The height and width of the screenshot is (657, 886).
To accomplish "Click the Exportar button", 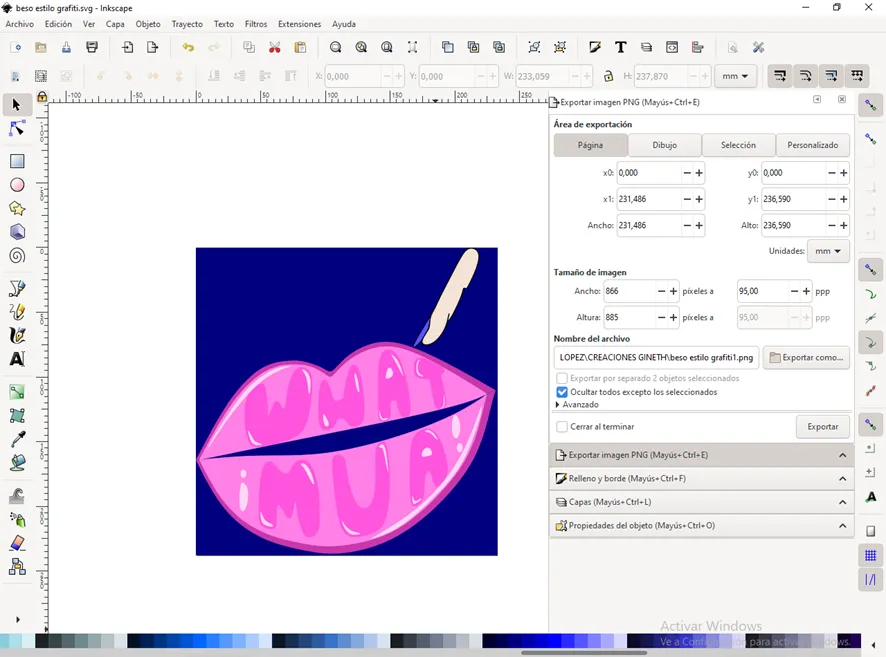I will [x=823, y=427].
